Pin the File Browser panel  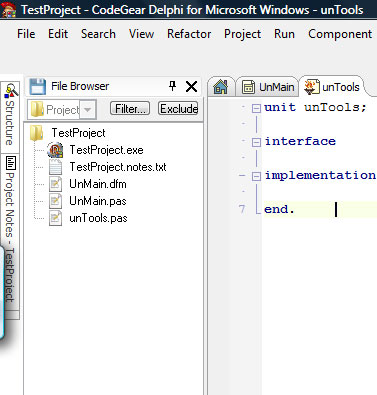tap(172, 86)
